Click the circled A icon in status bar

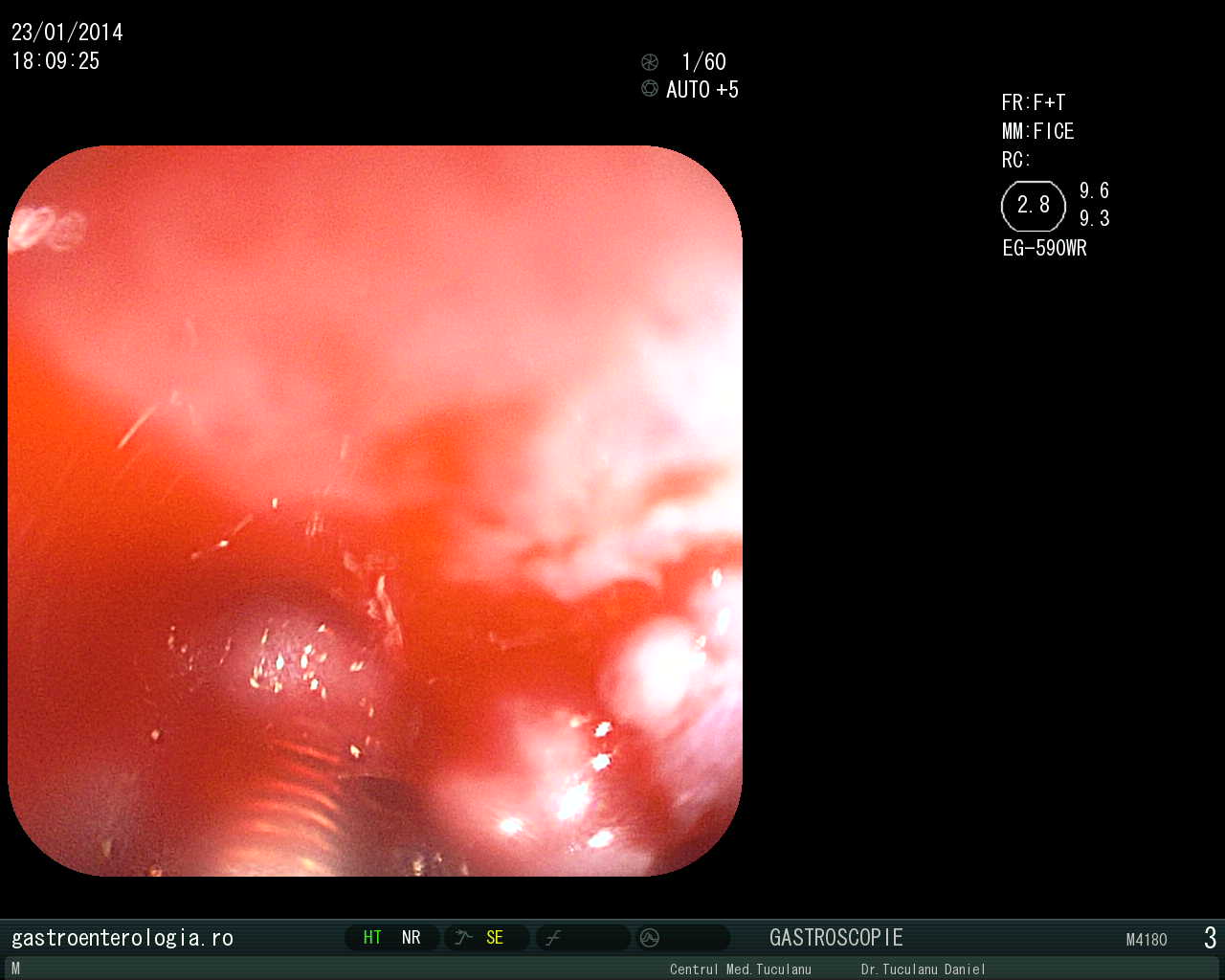[650, 938]
